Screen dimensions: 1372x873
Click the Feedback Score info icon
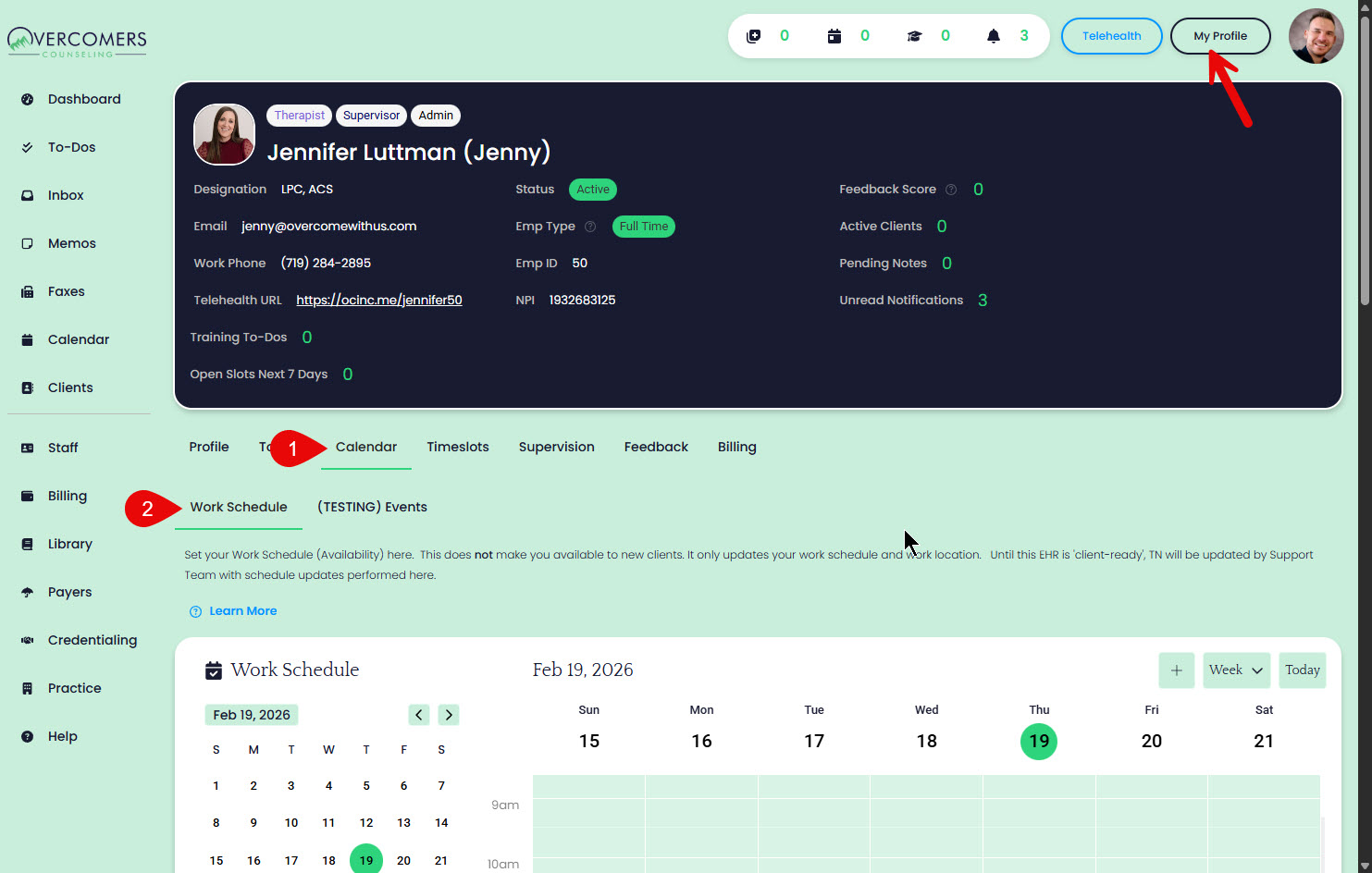pyautogui.click(x=951, y=190)
